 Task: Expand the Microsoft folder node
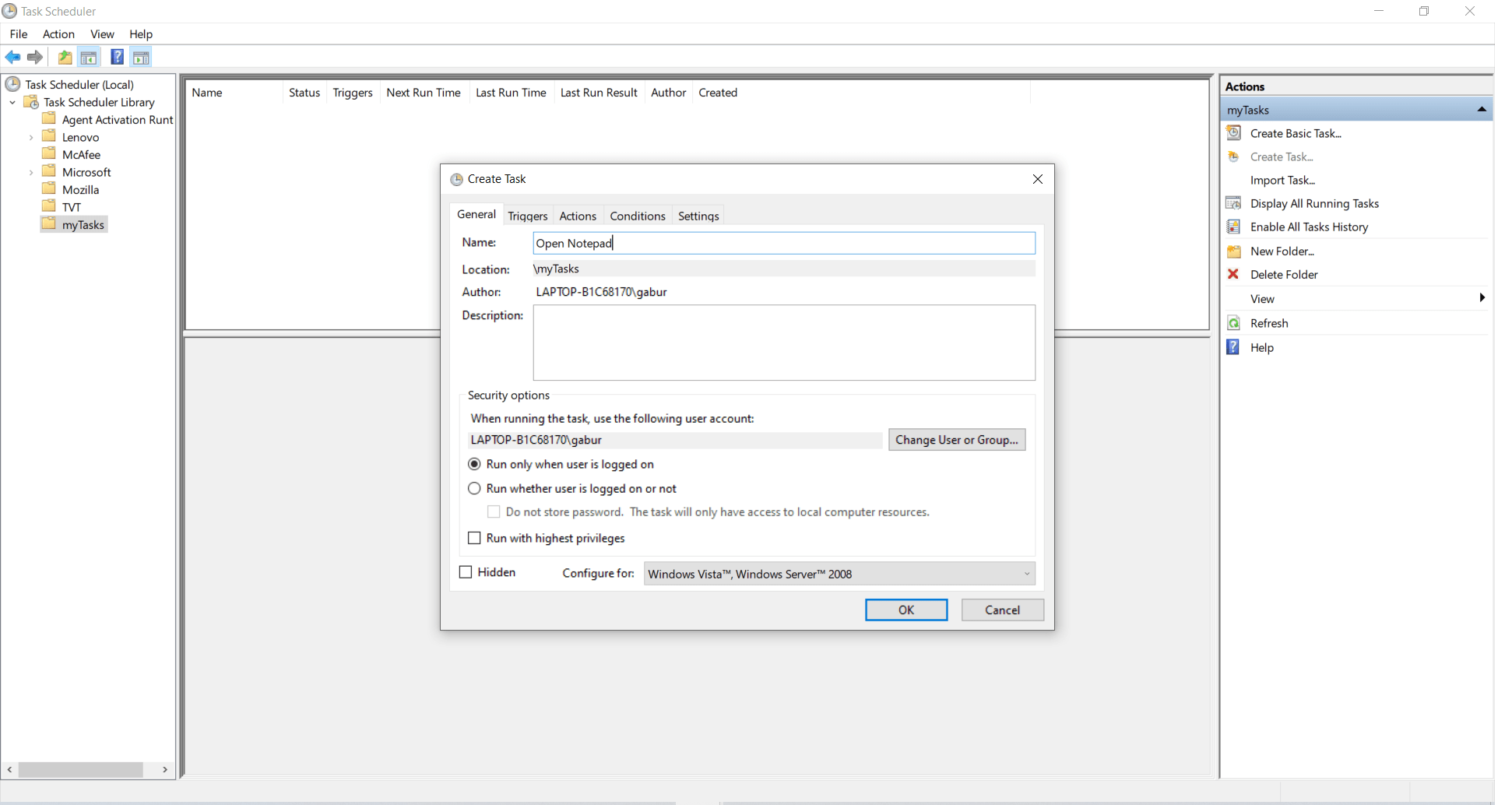[31, 172]
